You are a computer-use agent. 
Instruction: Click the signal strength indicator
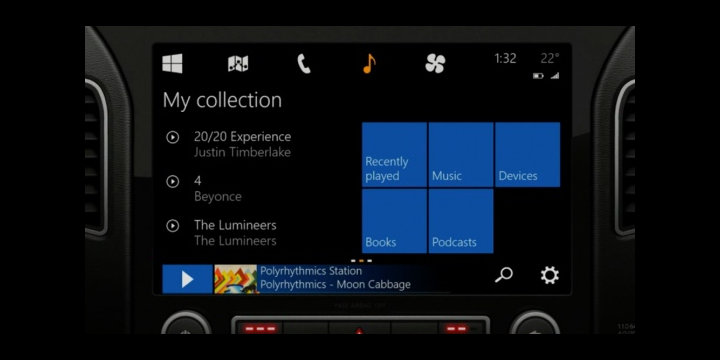555,76
